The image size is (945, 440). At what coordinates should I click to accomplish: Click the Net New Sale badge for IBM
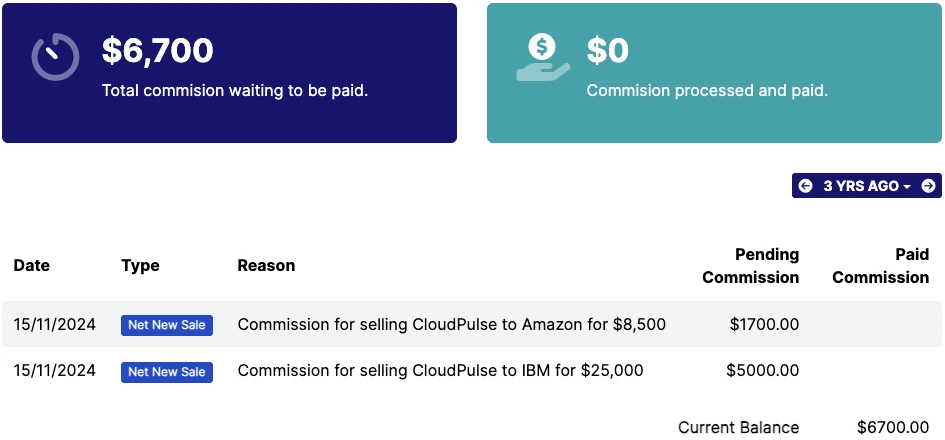pos(167,372)
